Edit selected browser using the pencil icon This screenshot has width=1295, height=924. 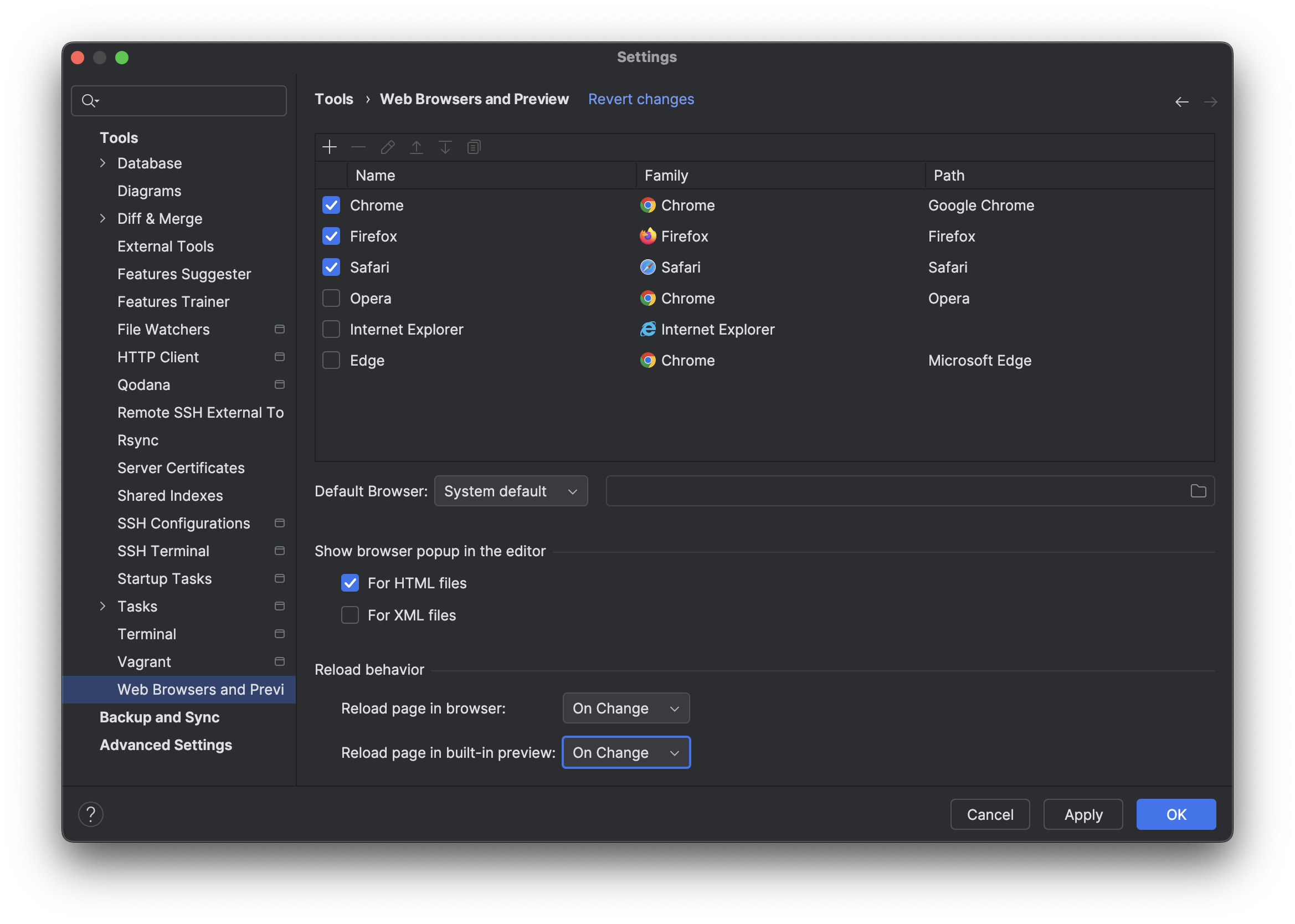(387, 147)
